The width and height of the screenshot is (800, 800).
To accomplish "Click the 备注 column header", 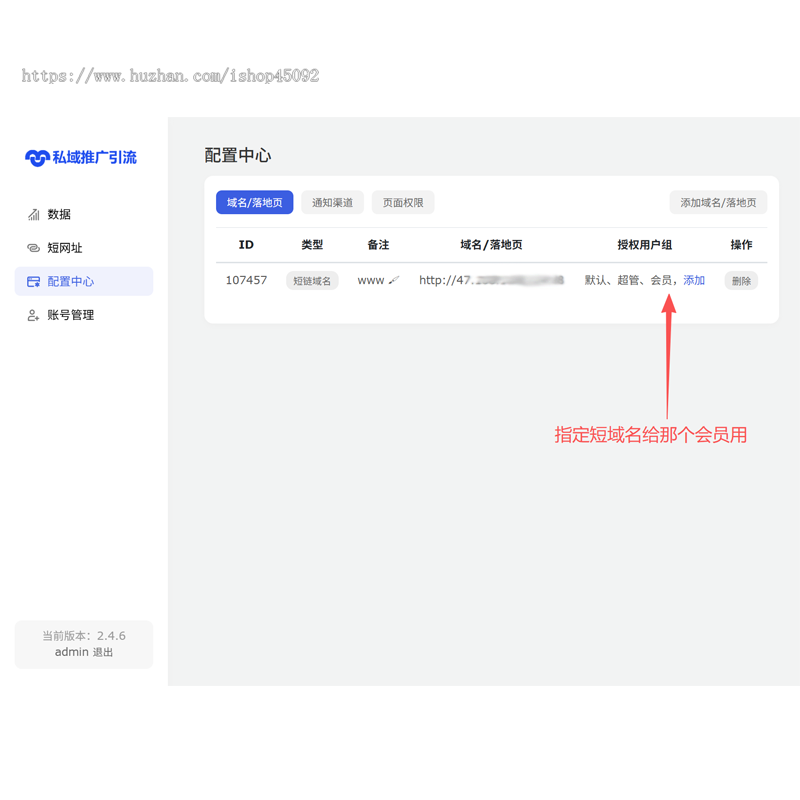I will pos(378,245).
